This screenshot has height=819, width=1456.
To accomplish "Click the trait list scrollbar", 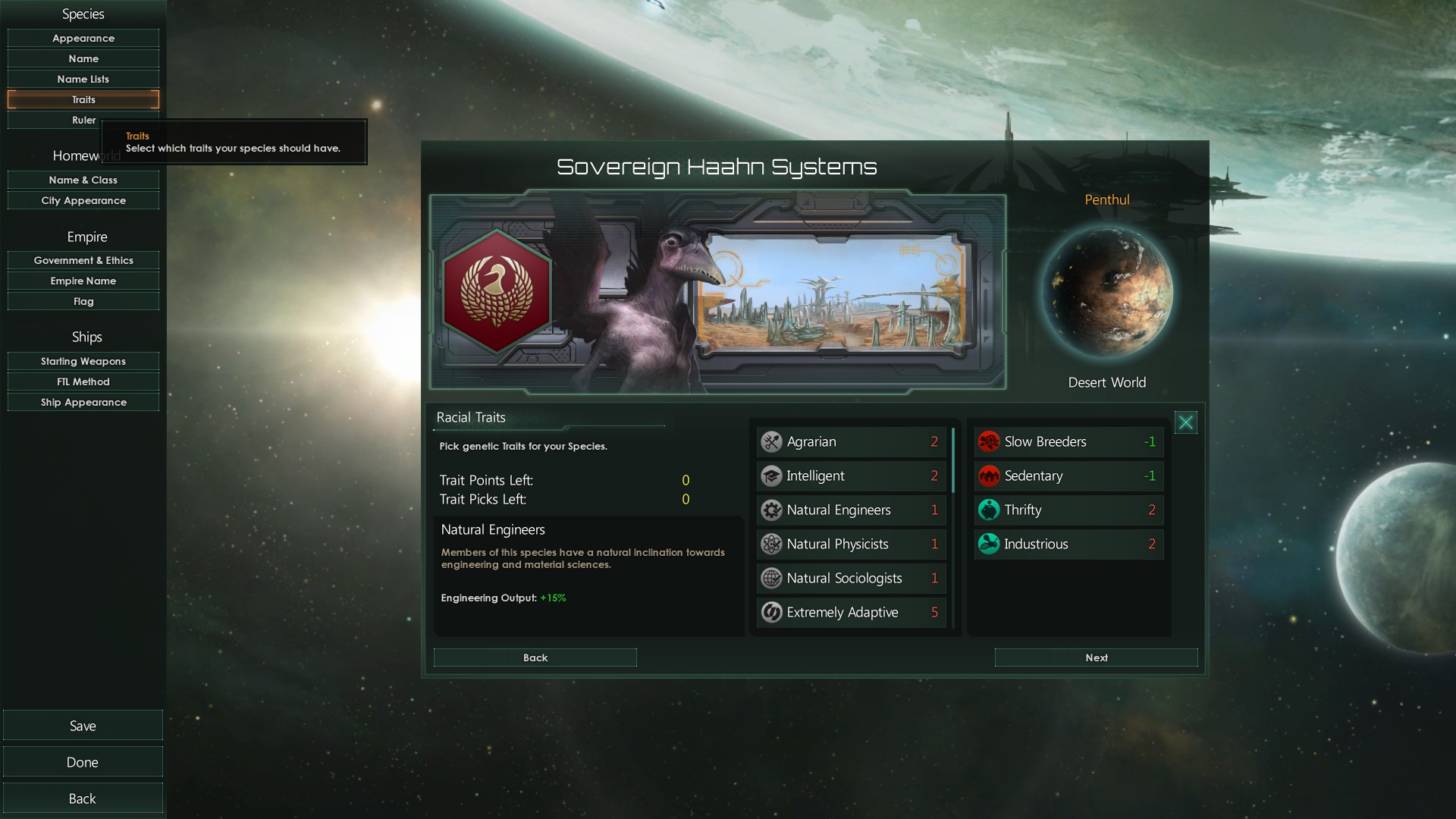I will click(x=953, y=460).
